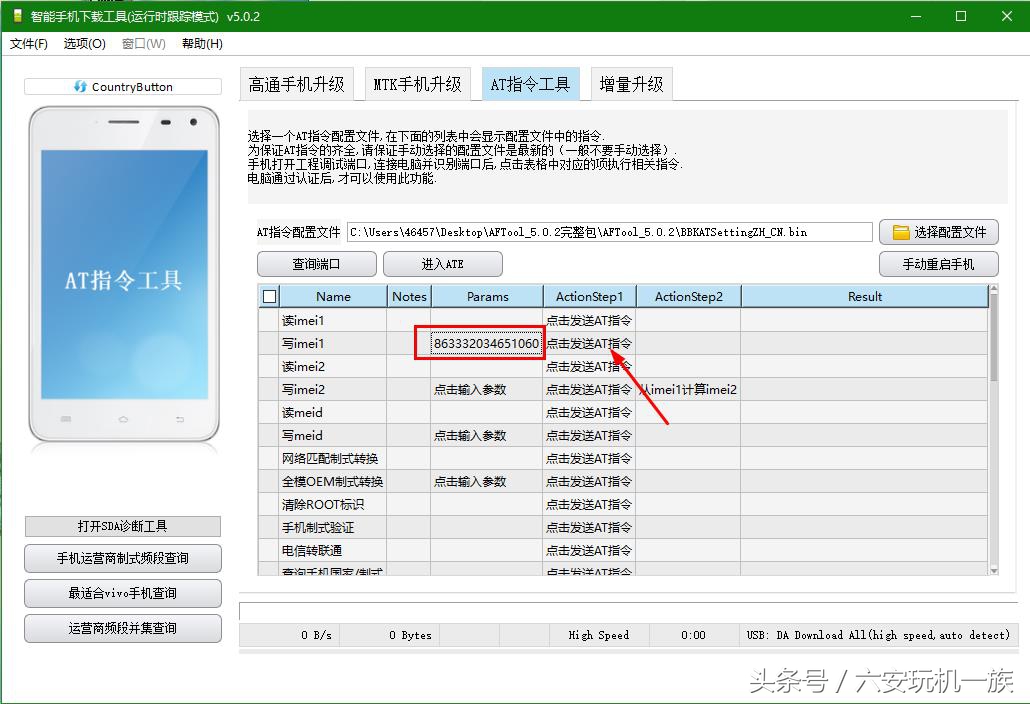Open the SDA诊断工具
Image resolution: width=1030 pixels, height=704 pixels.
tap(122, 526)
